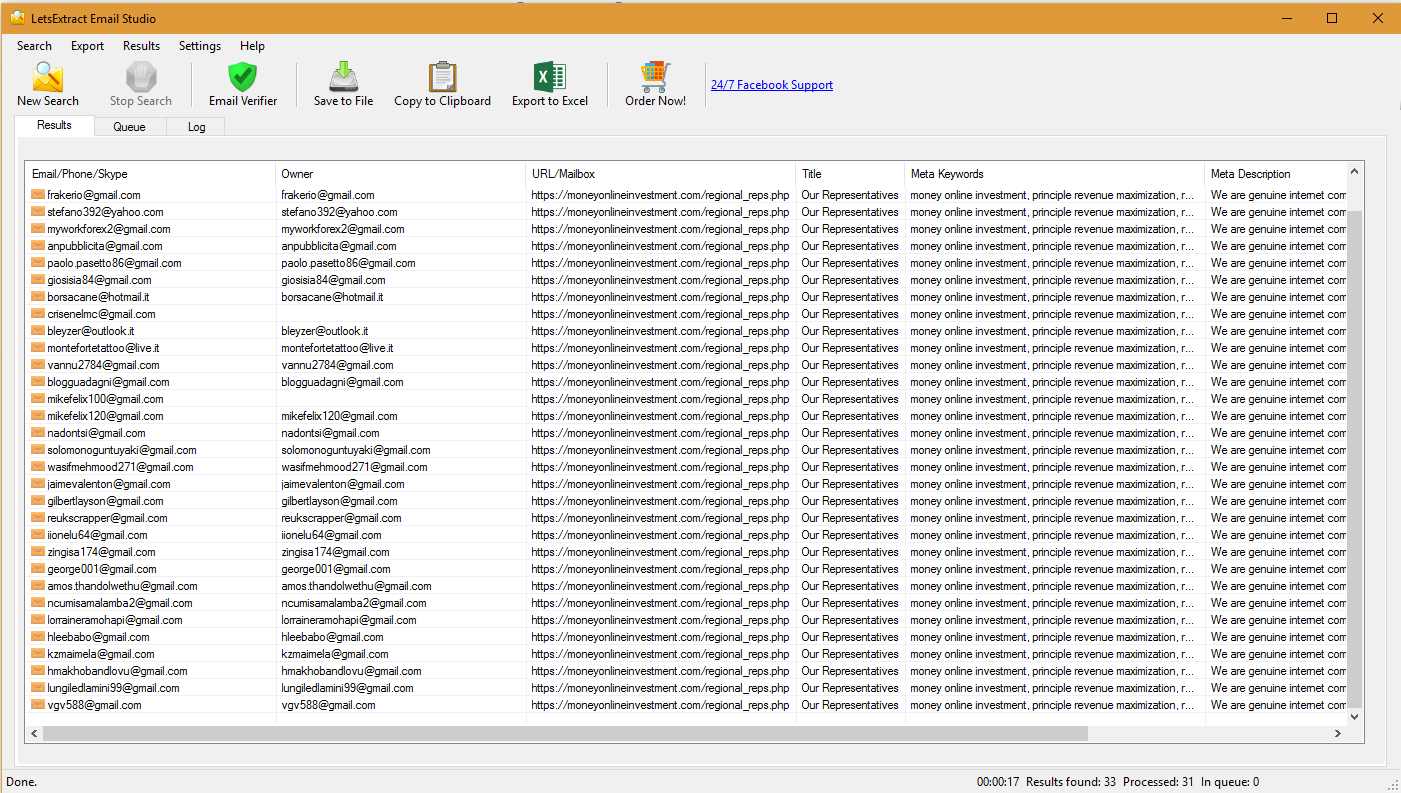Image resolution: width=1401 pixels, height=793 pixels.
Task: Click the LetsExtract app icon in title bar
Action: click(x=17, y=18)
